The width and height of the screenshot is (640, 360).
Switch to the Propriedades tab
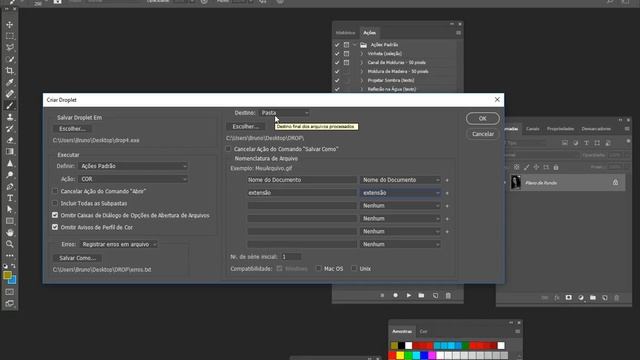click(x=560, y=129)
